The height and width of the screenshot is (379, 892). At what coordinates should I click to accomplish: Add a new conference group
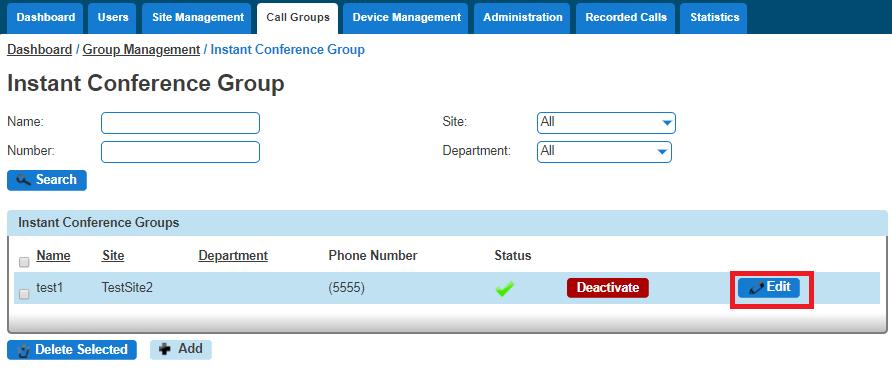click(x=181, y=349)
